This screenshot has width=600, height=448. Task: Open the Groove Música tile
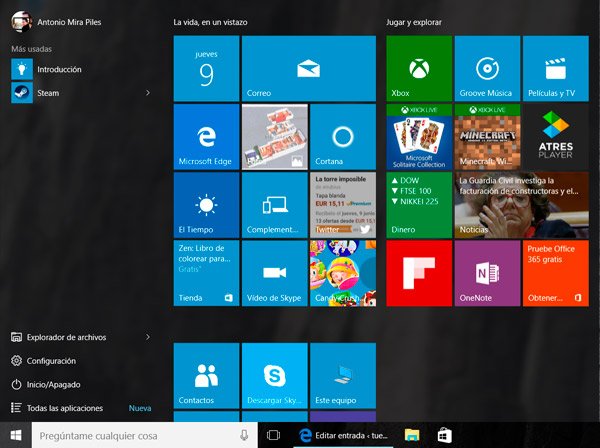(x=487, y=68)
